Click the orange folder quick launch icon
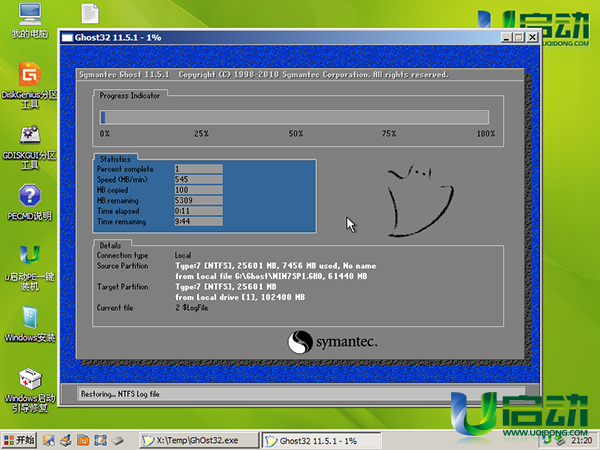 click(83, 440)
